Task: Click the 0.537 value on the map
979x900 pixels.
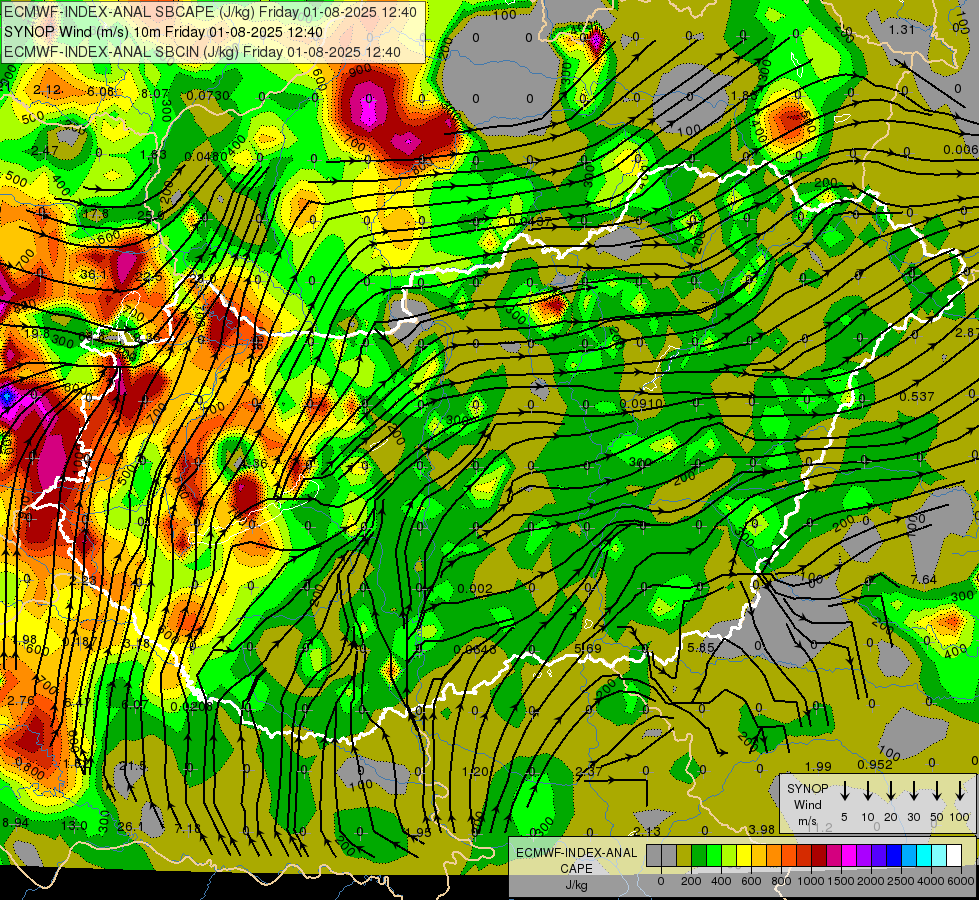Action: tap(917, 397)
